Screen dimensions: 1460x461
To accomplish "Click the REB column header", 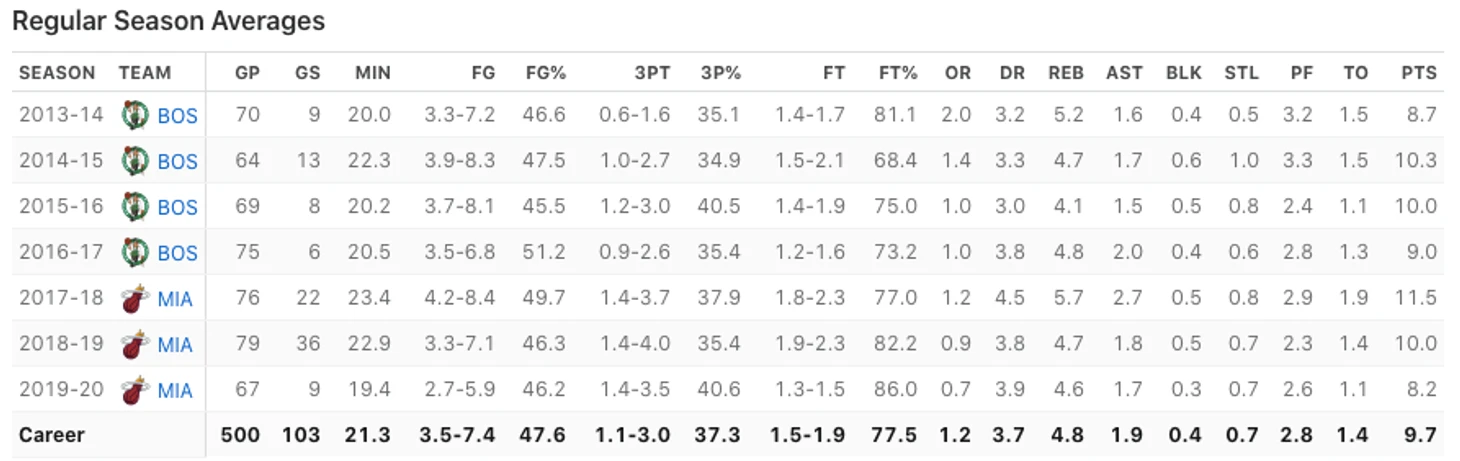I will [1066, 73].
